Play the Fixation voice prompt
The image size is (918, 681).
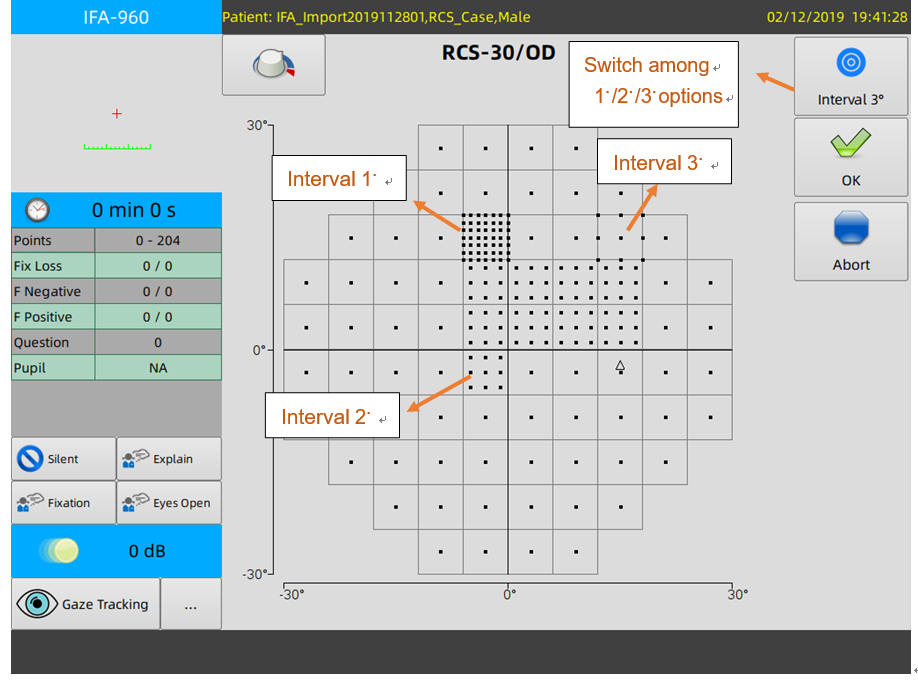click(x=63, y=503)
